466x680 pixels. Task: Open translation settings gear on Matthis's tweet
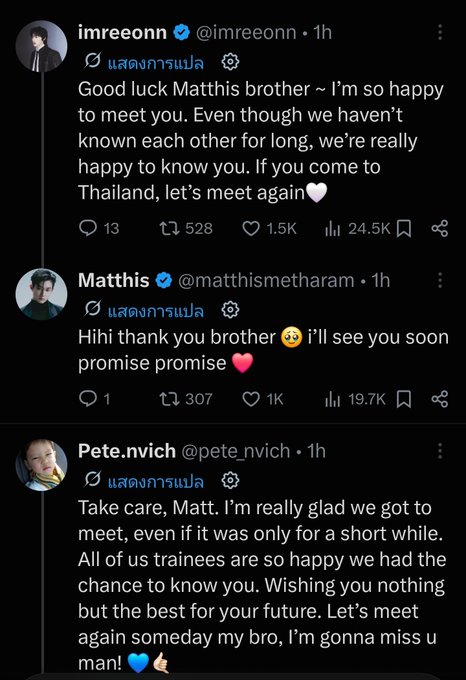pyautogui.click(x=230, y=311)
